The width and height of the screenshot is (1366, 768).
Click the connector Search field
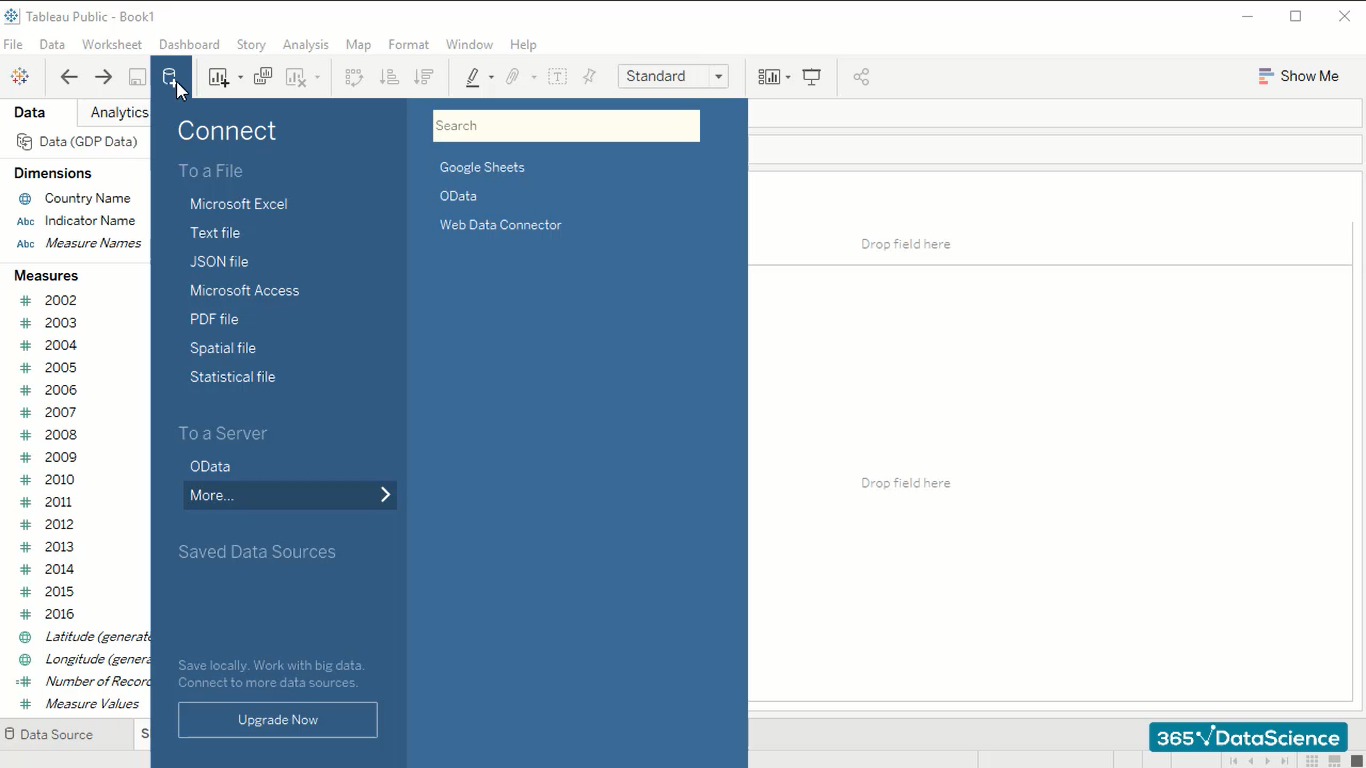coord(566,126)
